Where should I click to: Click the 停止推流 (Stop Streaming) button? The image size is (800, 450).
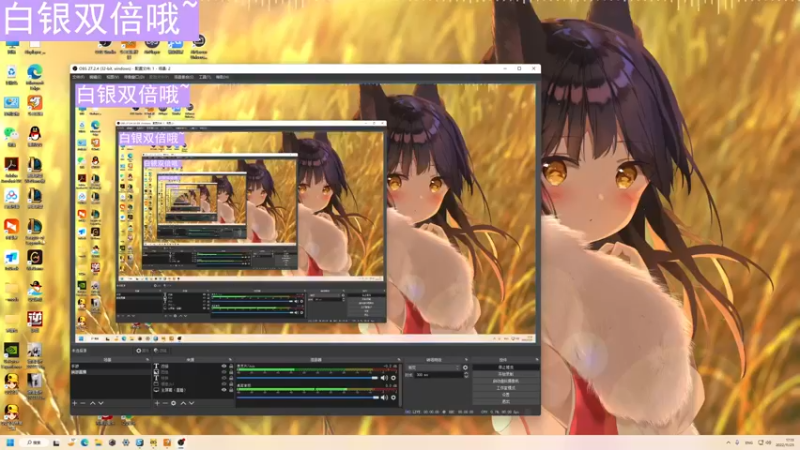click(x=506, y=367)
